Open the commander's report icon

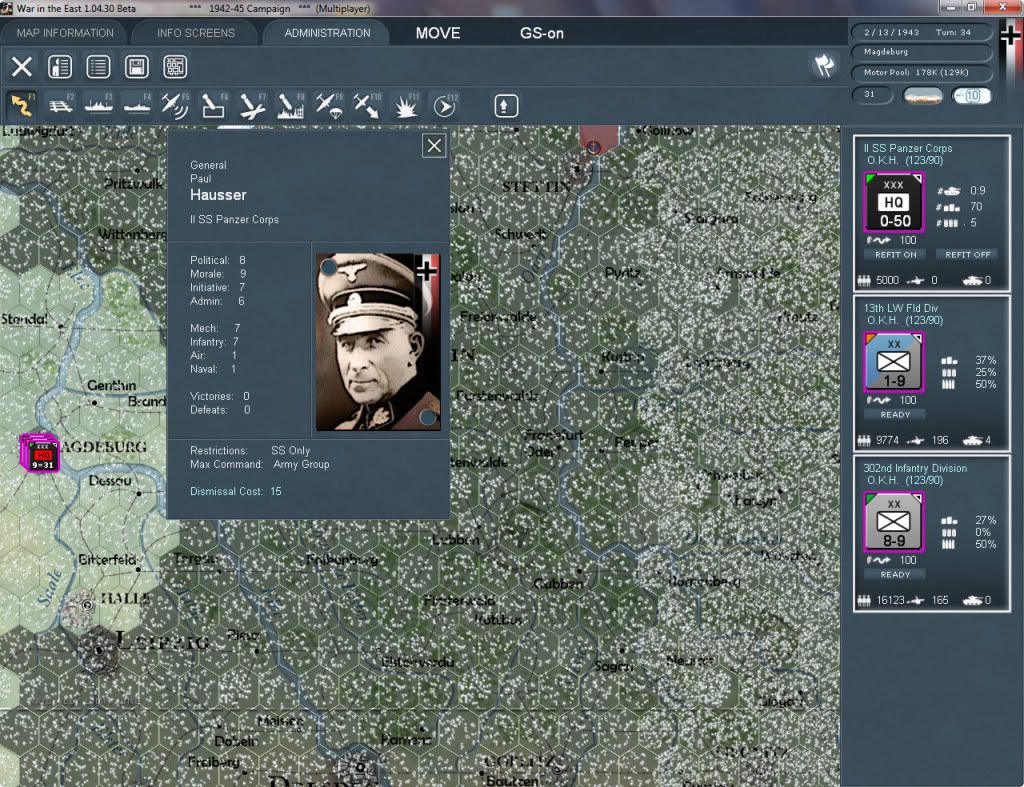[x=60, y=67]
